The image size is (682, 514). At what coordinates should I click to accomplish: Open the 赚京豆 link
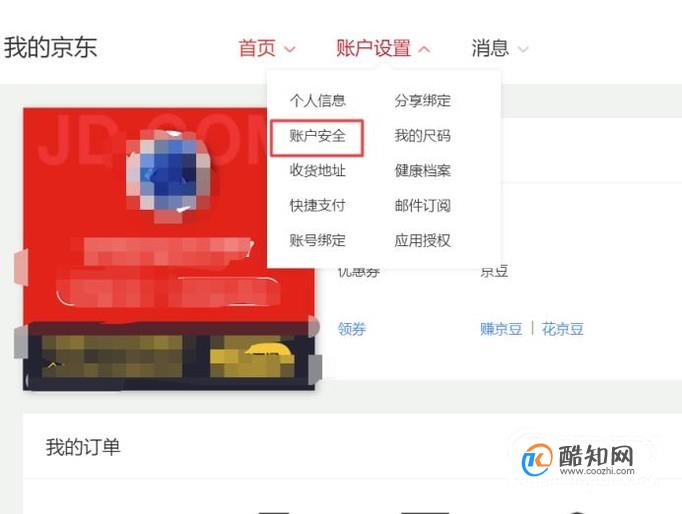point(501,329)
